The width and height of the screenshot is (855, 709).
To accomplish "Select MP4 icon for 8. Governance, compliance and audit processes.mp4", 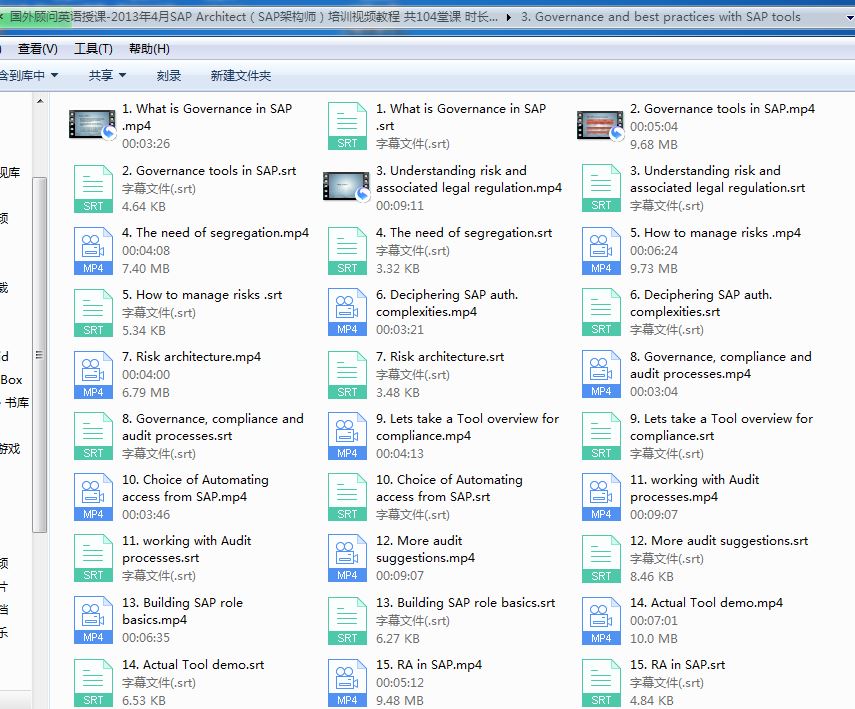I will (x=601, y=374).
